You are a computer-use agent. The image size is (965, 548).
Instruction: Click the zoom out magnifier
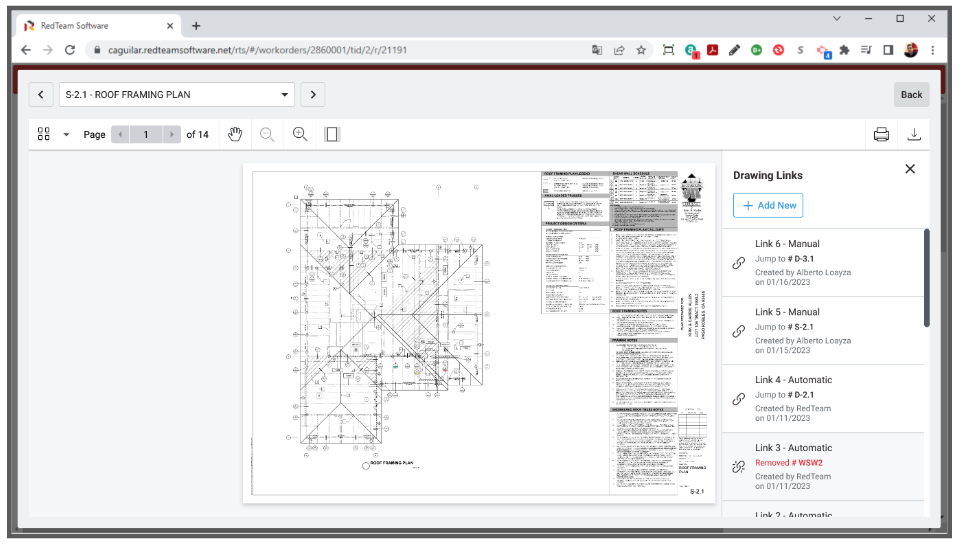click(x=267, y=134)
